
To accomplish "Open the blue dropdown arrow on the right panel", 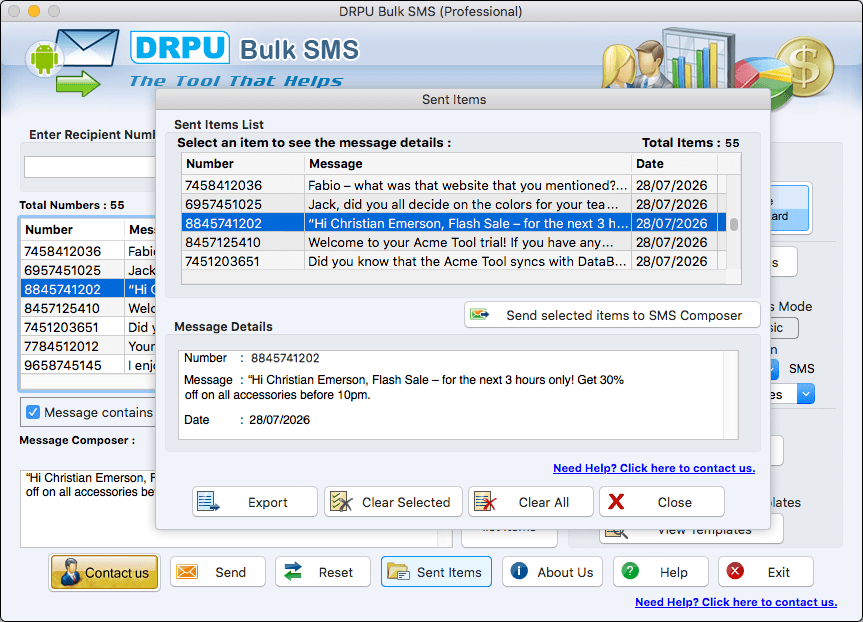I will (806, 394).
